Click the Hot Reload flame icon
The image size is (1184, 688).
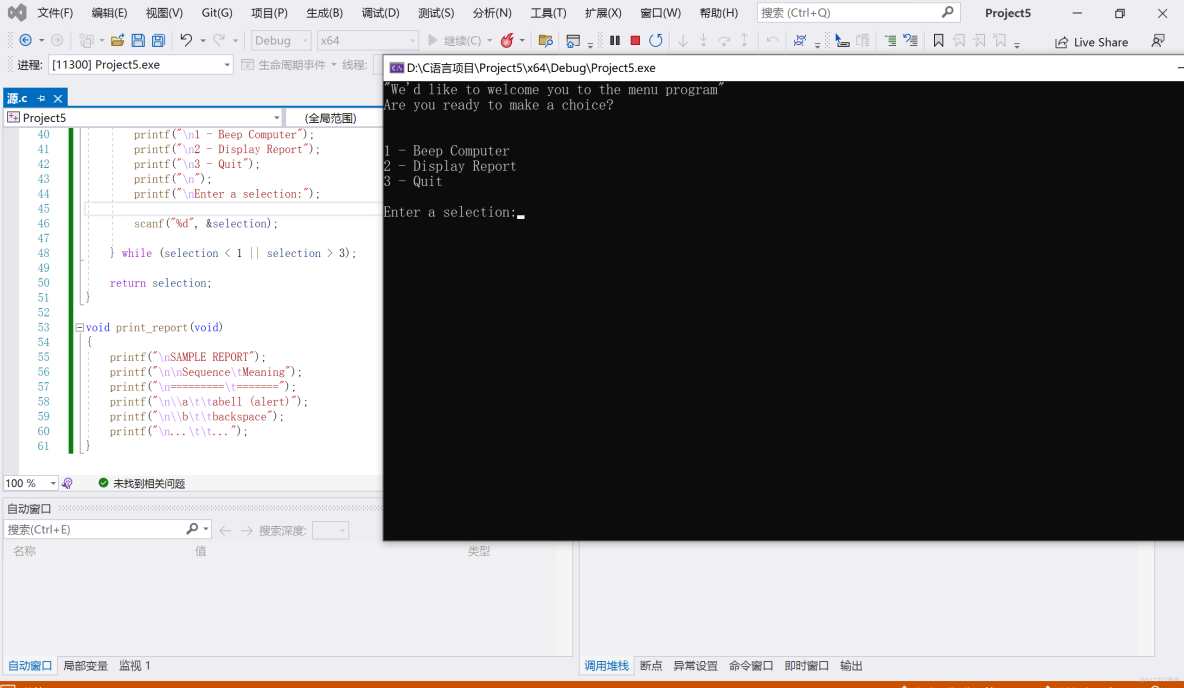pyautogui.click(x=507, y=40)
